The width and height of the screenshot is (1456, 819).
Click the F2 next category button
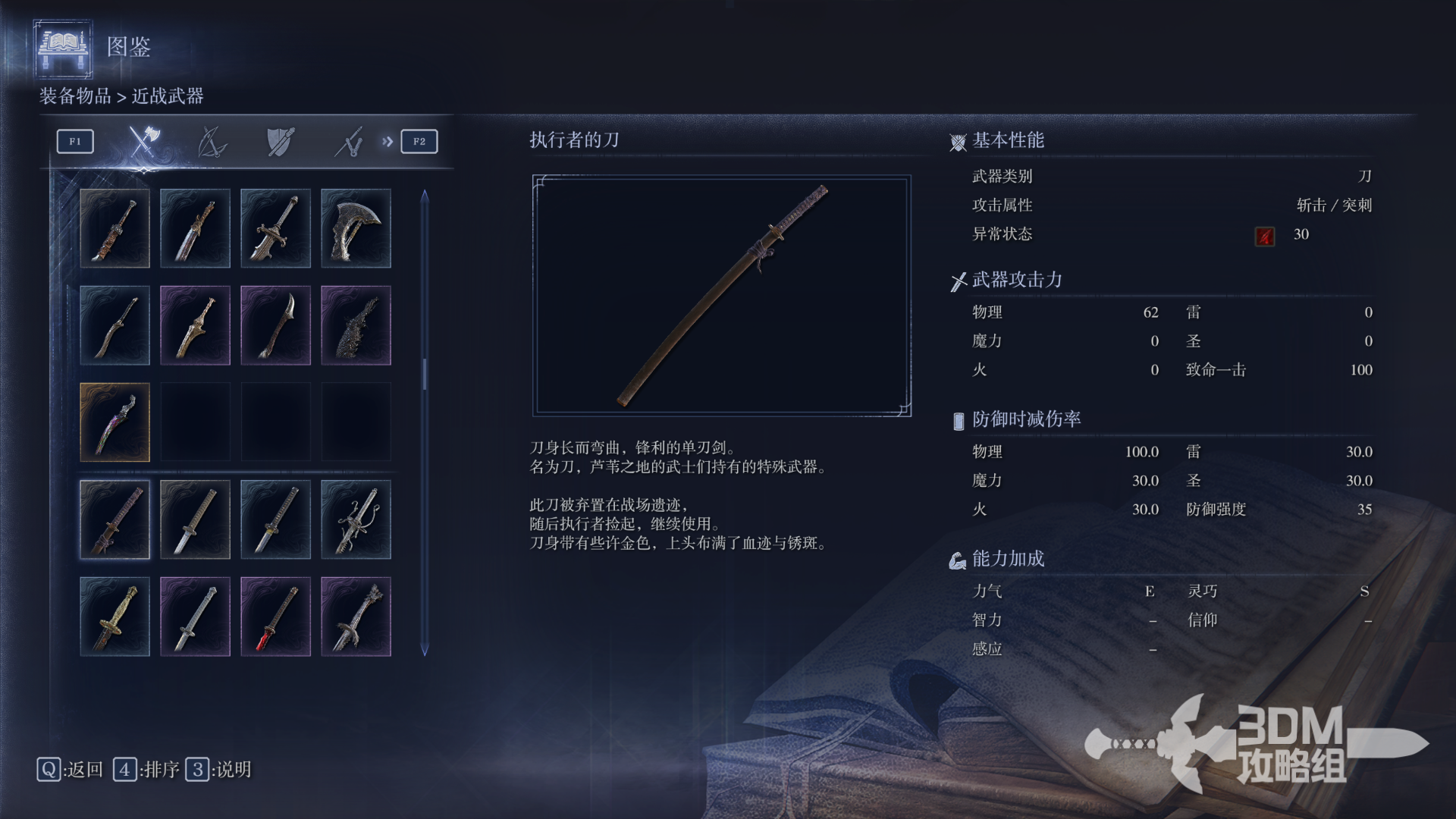(x=419, y=141)
